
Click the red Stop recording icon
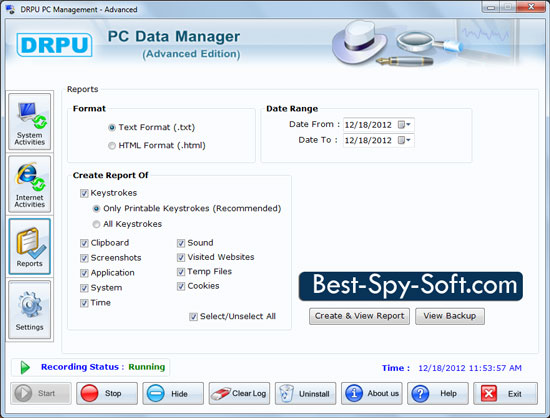[x=89, y=393]
